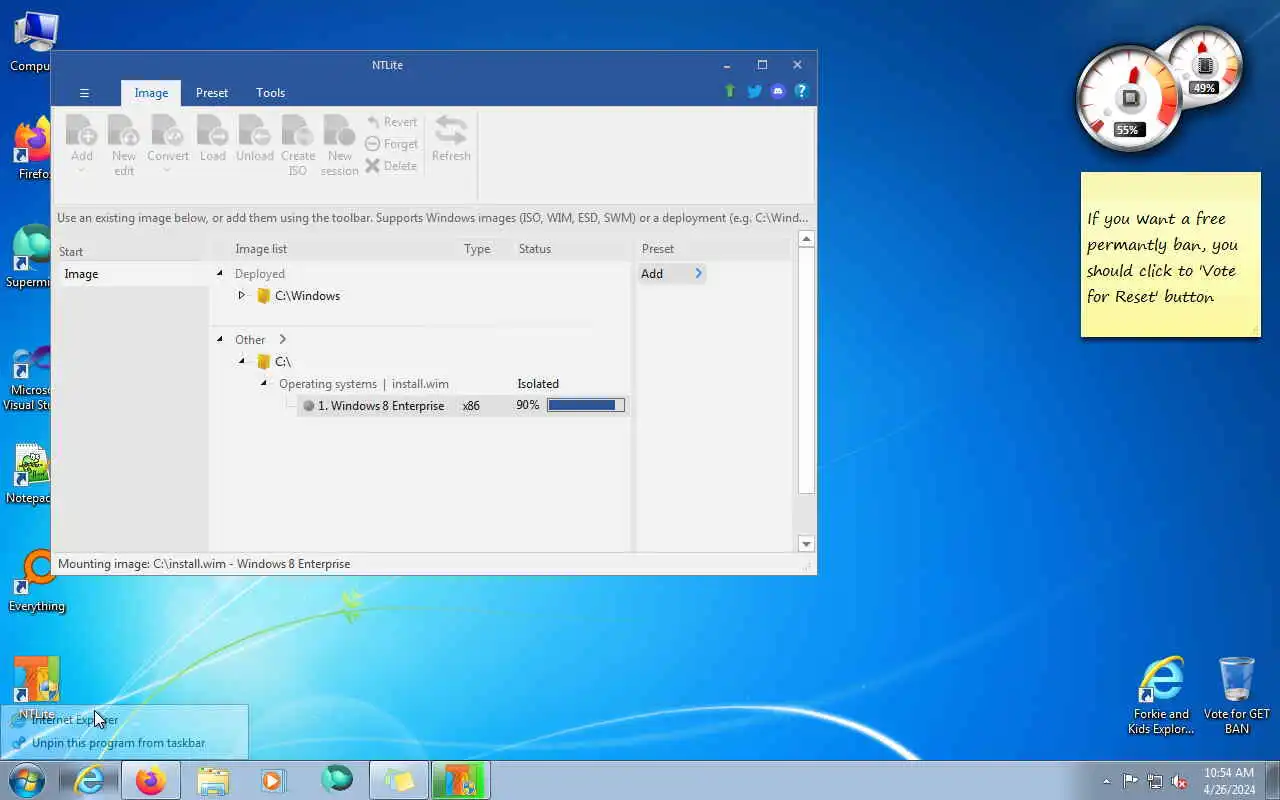
Task: Click the CPU meter gadget
Action: pyautogui.click(x=1129, y=99)
